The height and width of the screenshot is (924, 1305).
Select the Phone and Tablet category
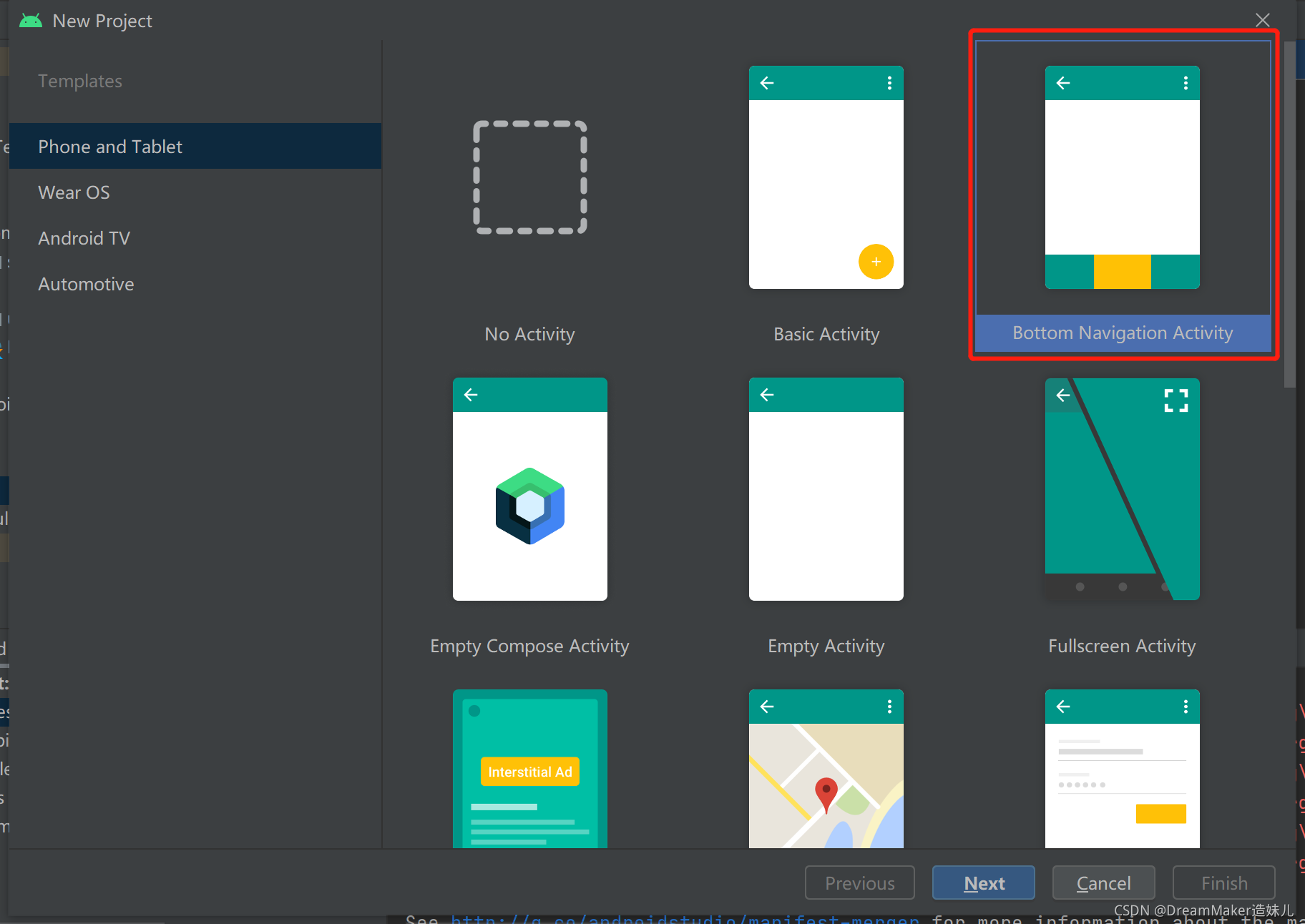pyautogui.click(x=110, y=146)
